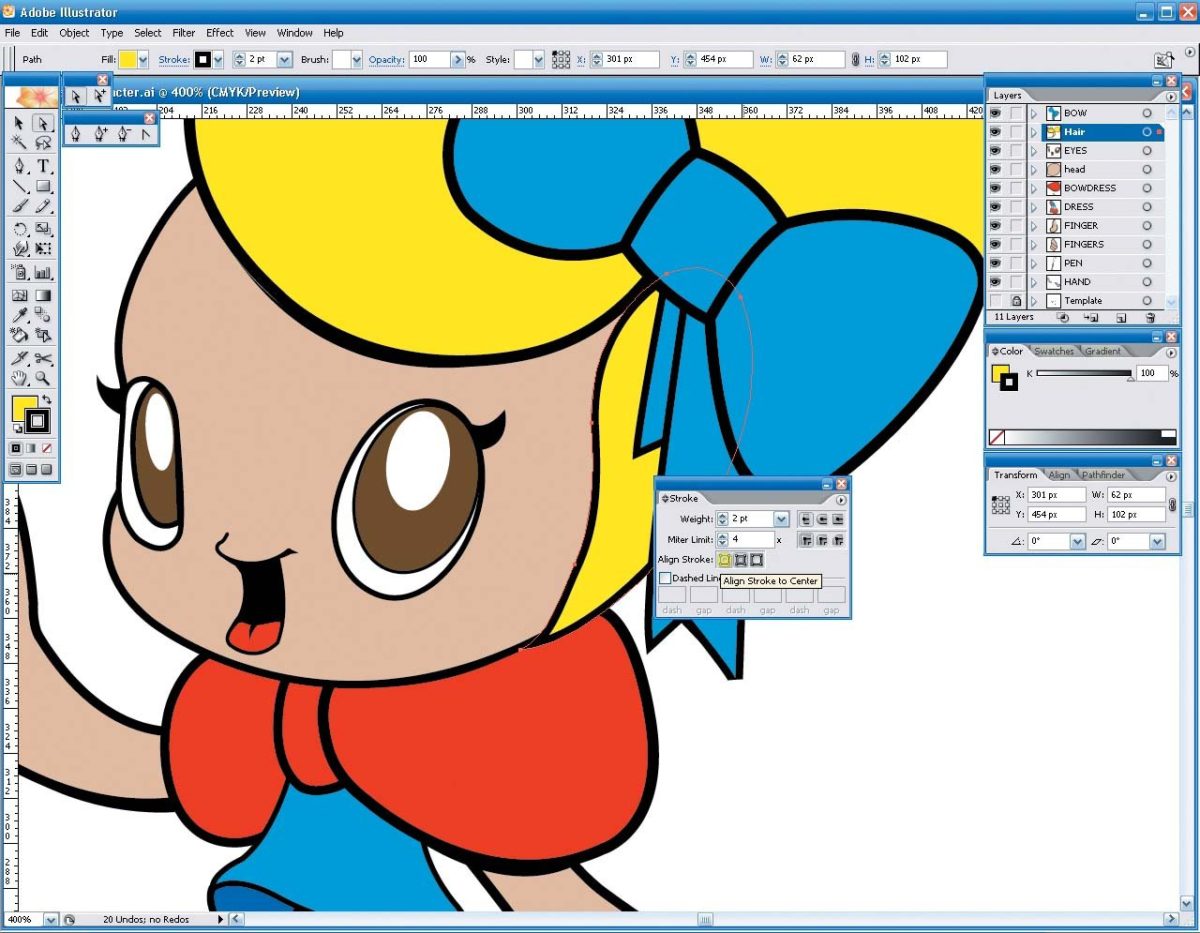Click the K grayscale slider in Color panel
The image size is (1200, 933).
(x=1083, y=373)
